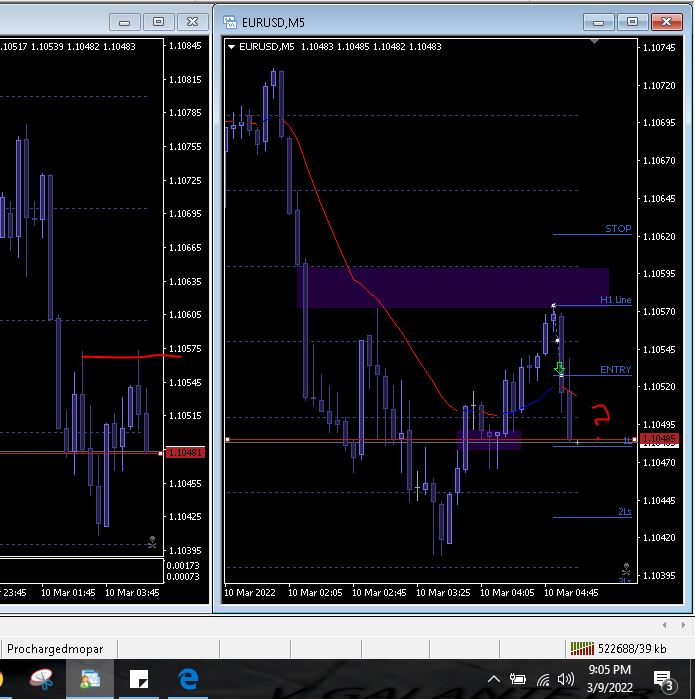Click the 0.00073 indicator value
Viewport: 695px width, 699px height.
click(x=183, y=576)
